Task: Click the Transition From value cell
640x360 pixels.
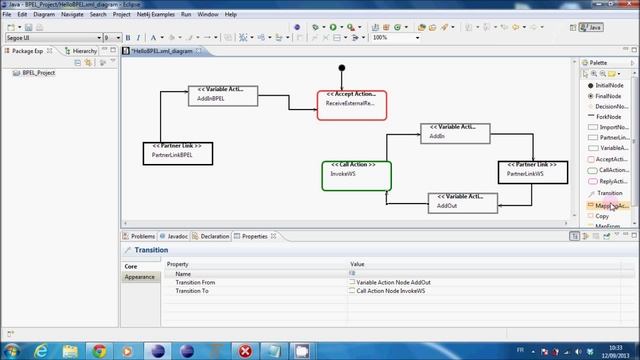Action: click(484, 282)
